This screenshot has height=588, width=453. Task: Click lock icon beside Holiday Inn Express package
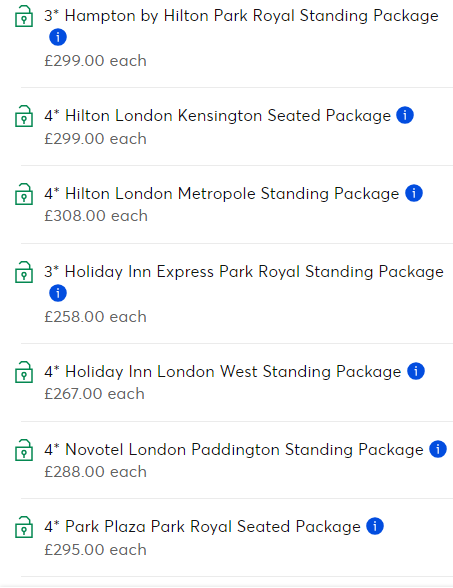click(24, 272)
